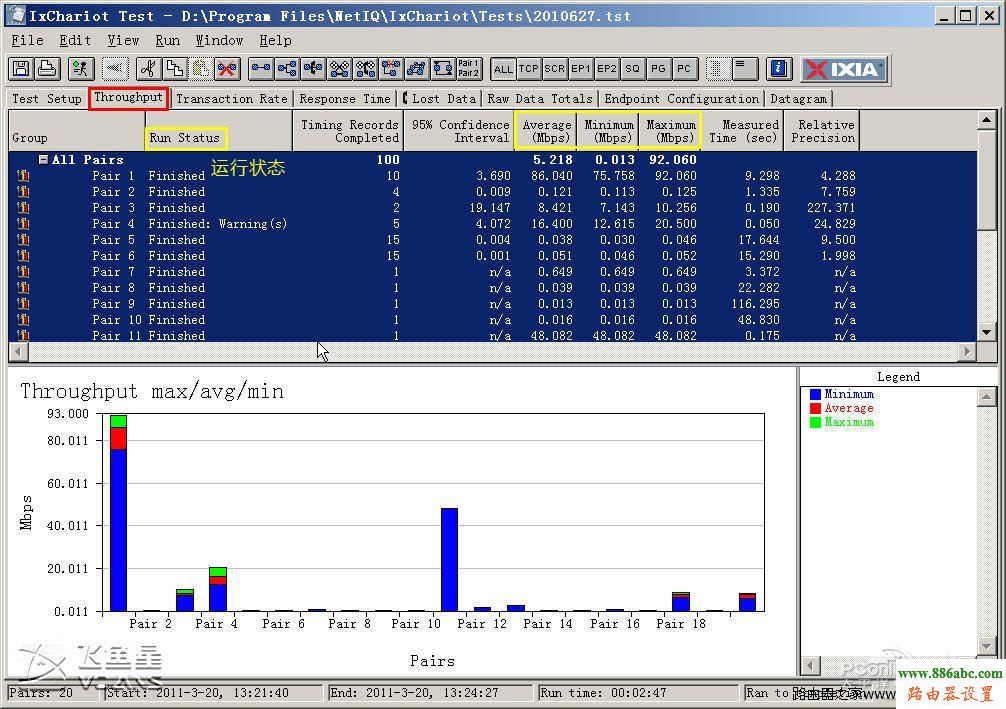1006x709 pixels.
Task: Click 'Pairs: 20' in the status bar
Action: point(41,694)
